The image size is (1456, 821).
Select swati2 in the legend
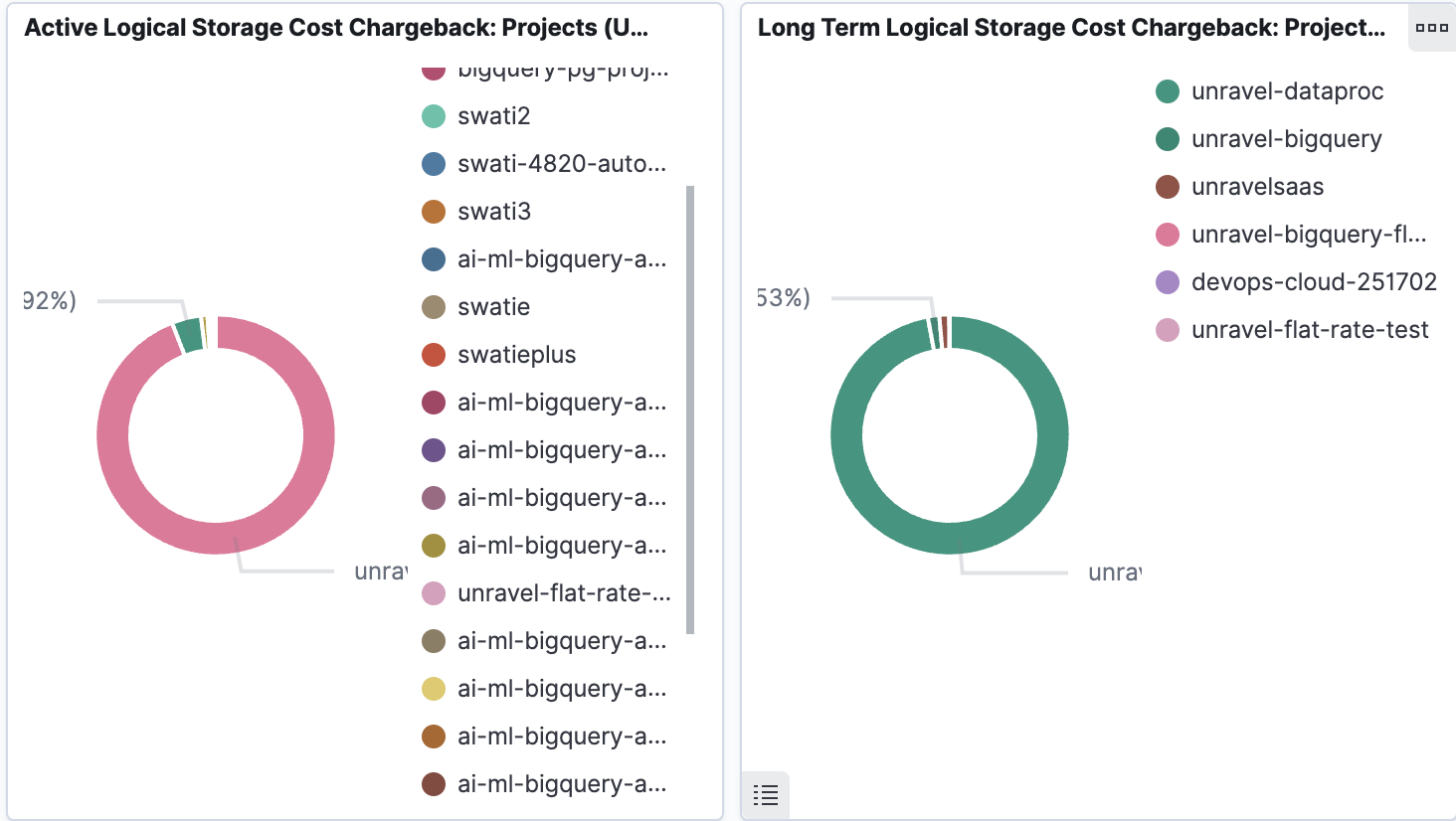tap(493, 116)
